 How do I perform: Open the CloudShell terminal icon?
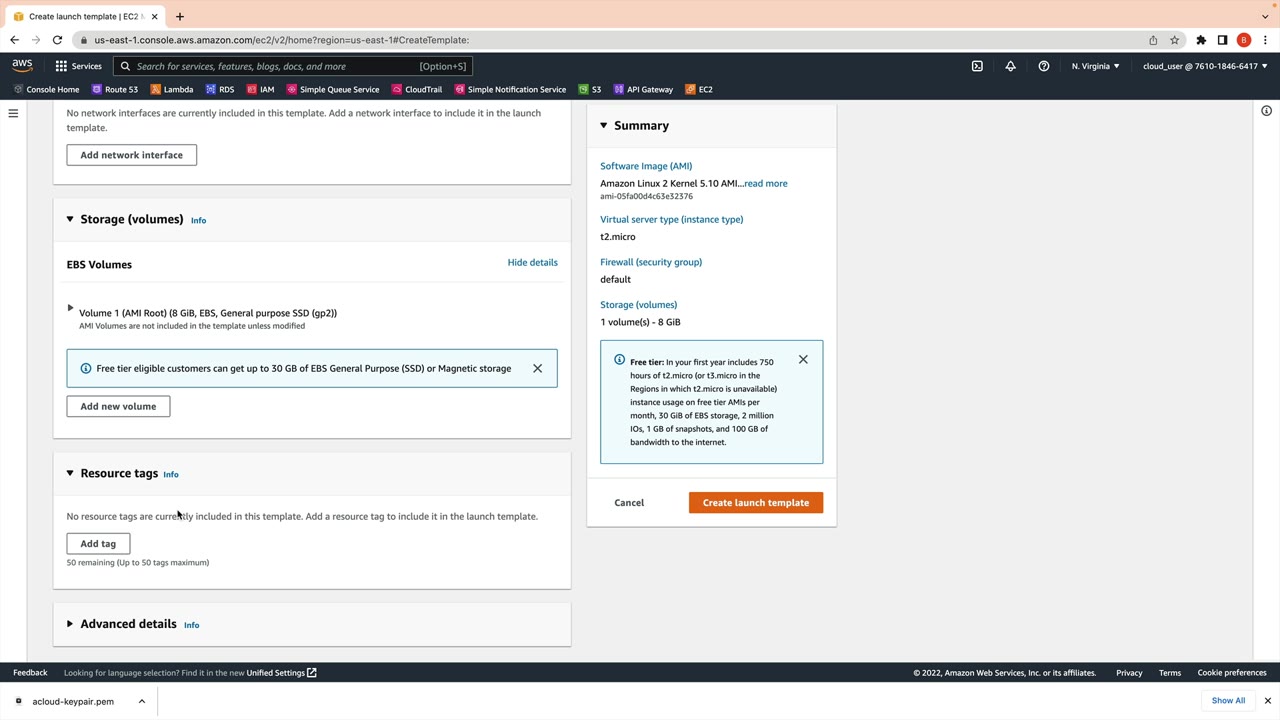click(x=977, y=66)
